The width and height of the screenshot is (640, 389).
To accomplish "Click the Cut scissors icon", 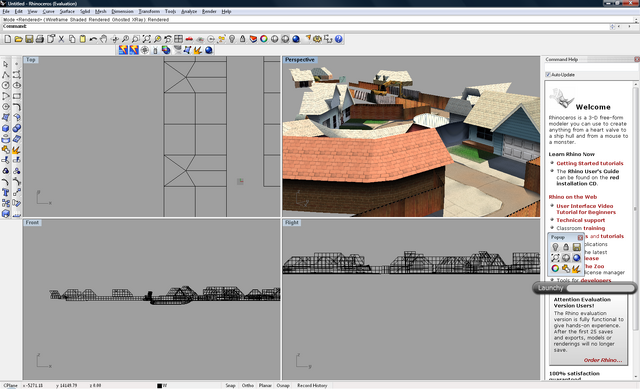I will pyautogui.click(x=61, y=39).
